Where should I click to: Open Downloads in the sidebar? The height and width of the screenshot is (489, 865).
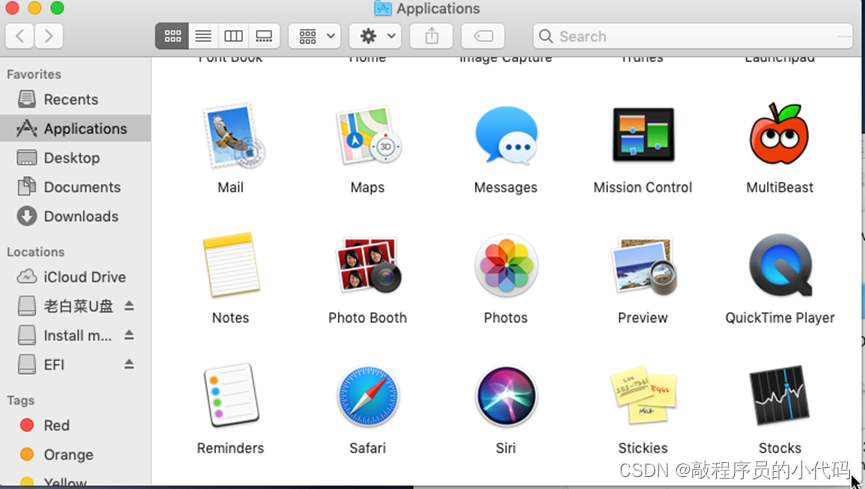pos(75,216)
